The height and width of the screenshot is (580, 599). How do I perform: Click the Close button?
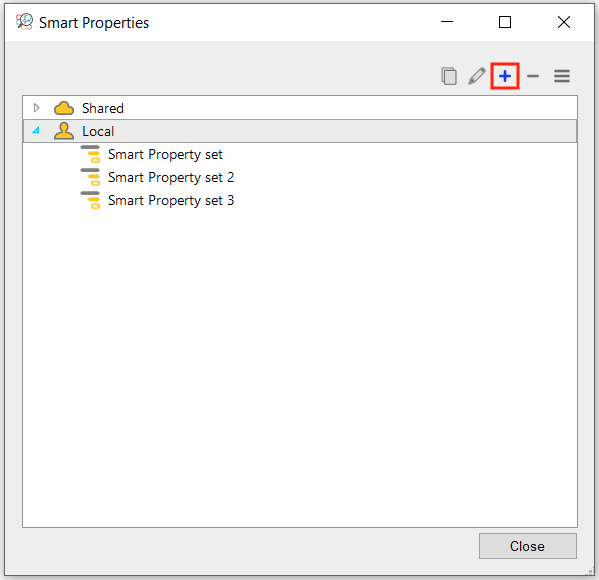[x=528, y=546]
